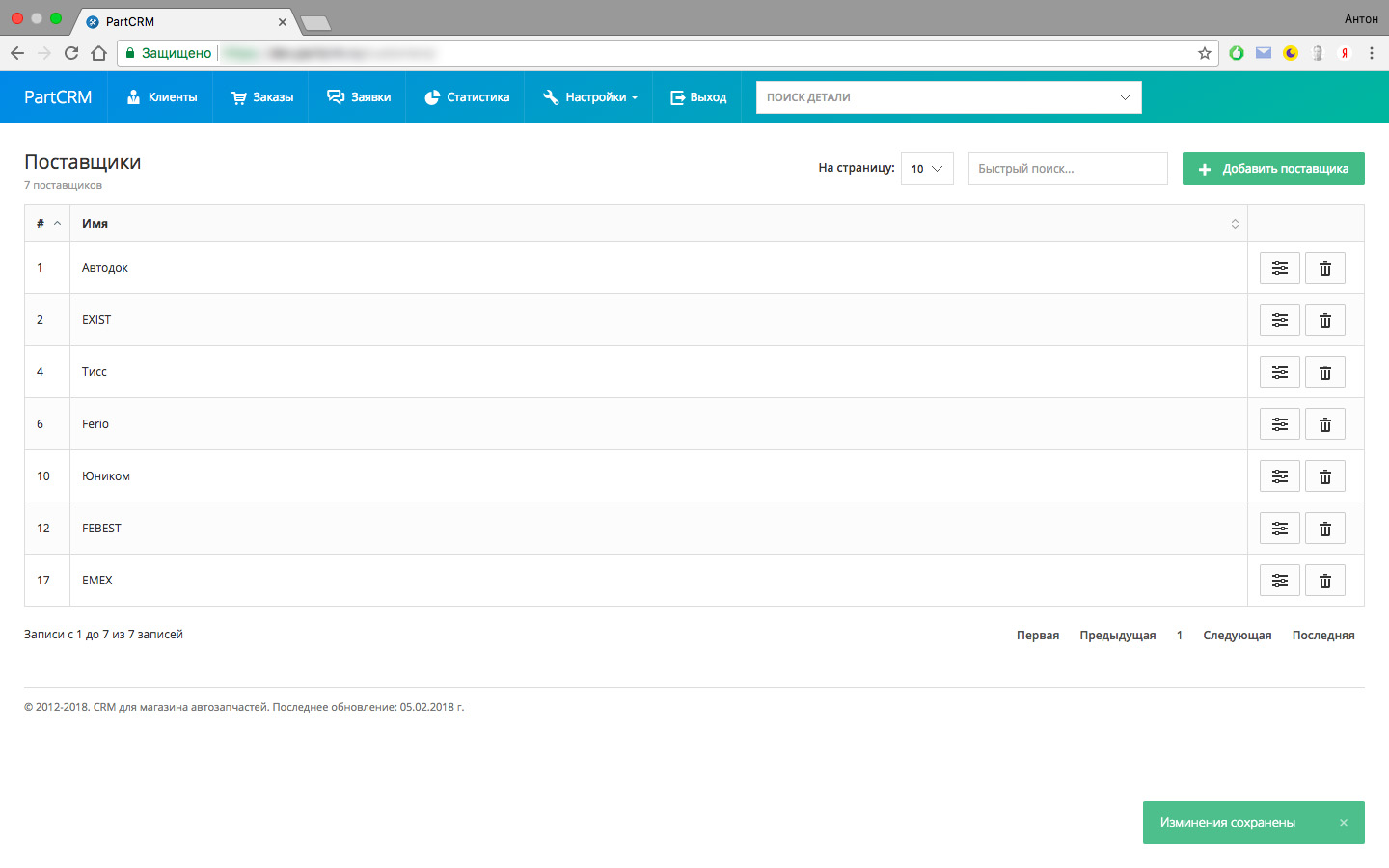Open settings for supplier Юником
This screenshot has height=868, width=1389.
(1279, 476)
